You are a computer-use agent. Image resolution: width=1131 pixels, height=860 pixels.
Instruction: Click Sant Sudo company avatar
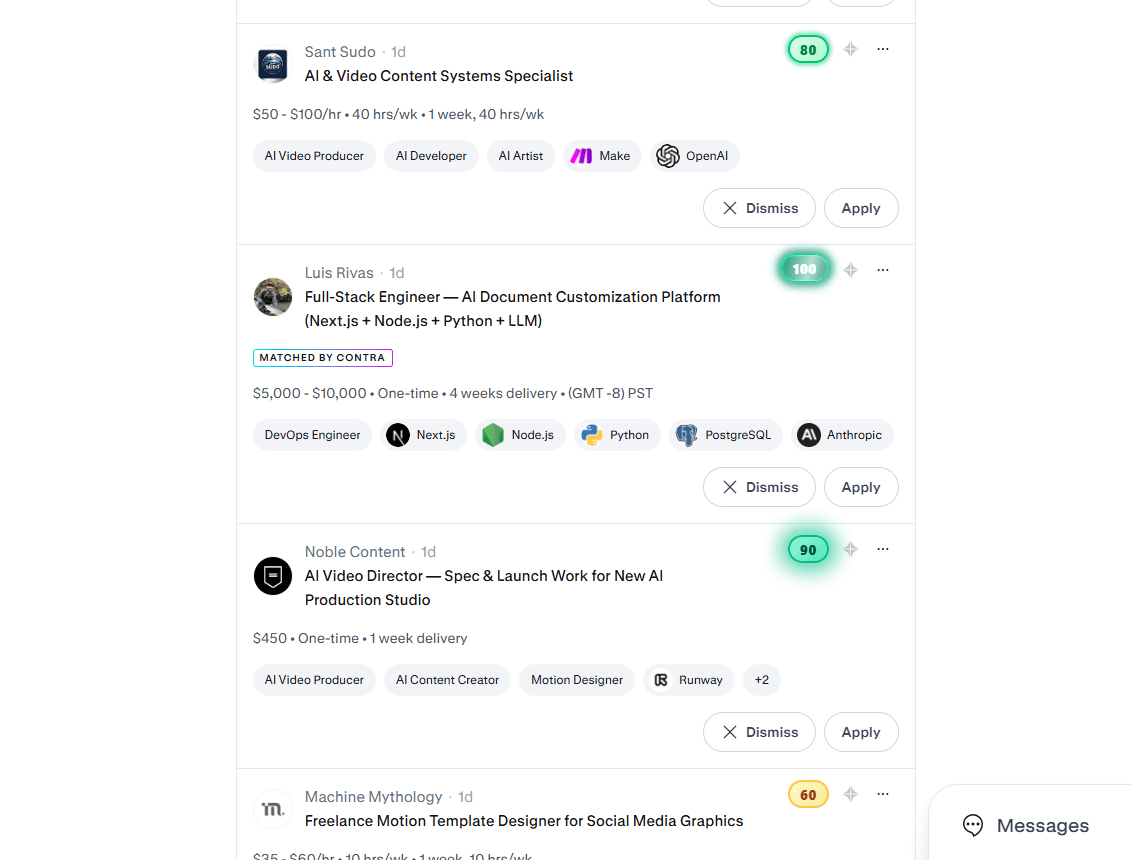[x=273, y=66]
